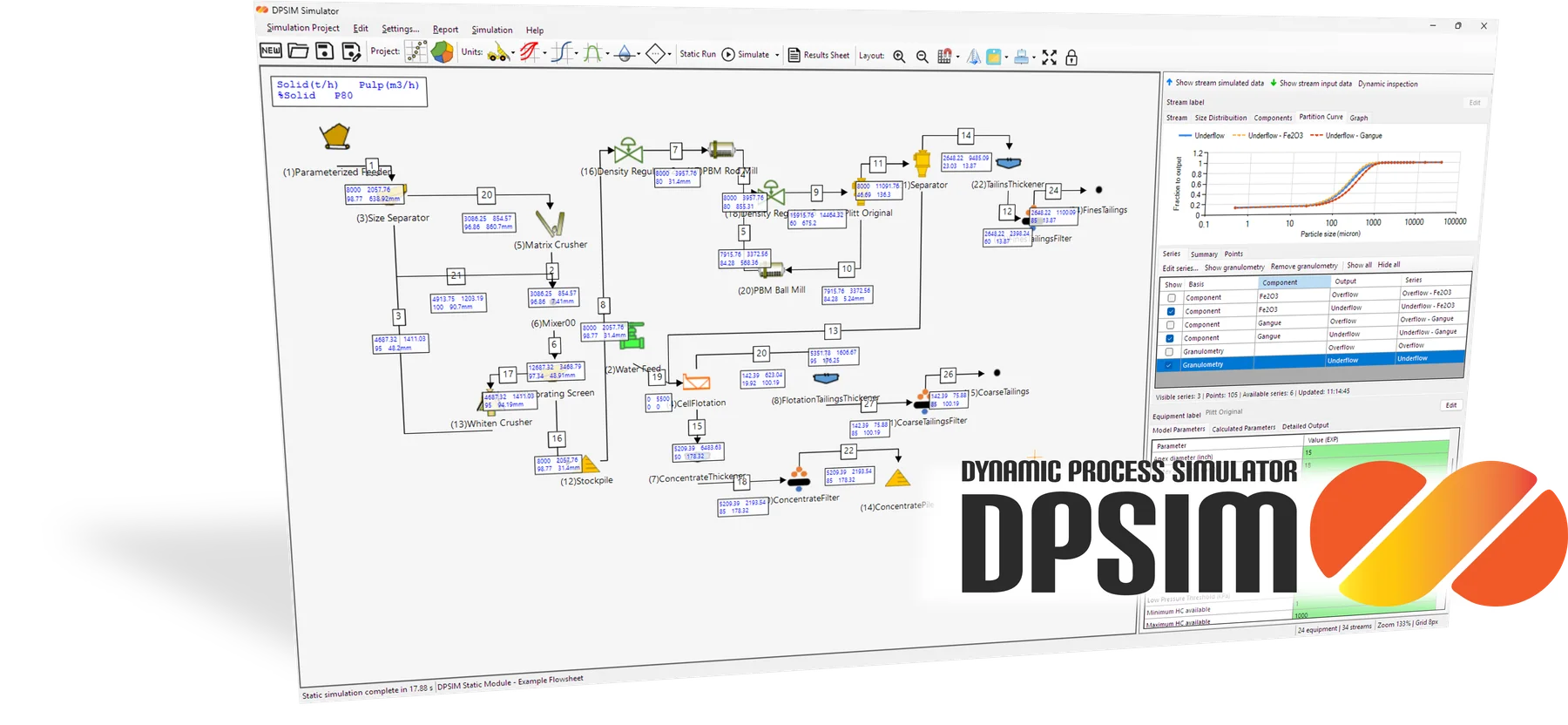
Task: Toggle checkbox for Overflow - Fe2O3 series
Action: click(1172, 298)
